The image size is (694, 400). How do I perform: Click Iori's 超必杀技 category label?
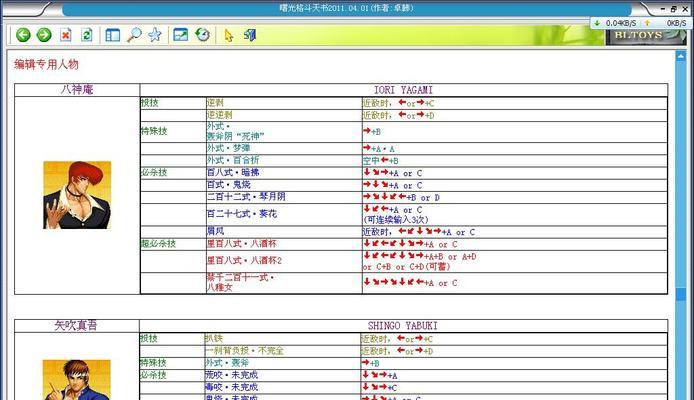[158, 244]
